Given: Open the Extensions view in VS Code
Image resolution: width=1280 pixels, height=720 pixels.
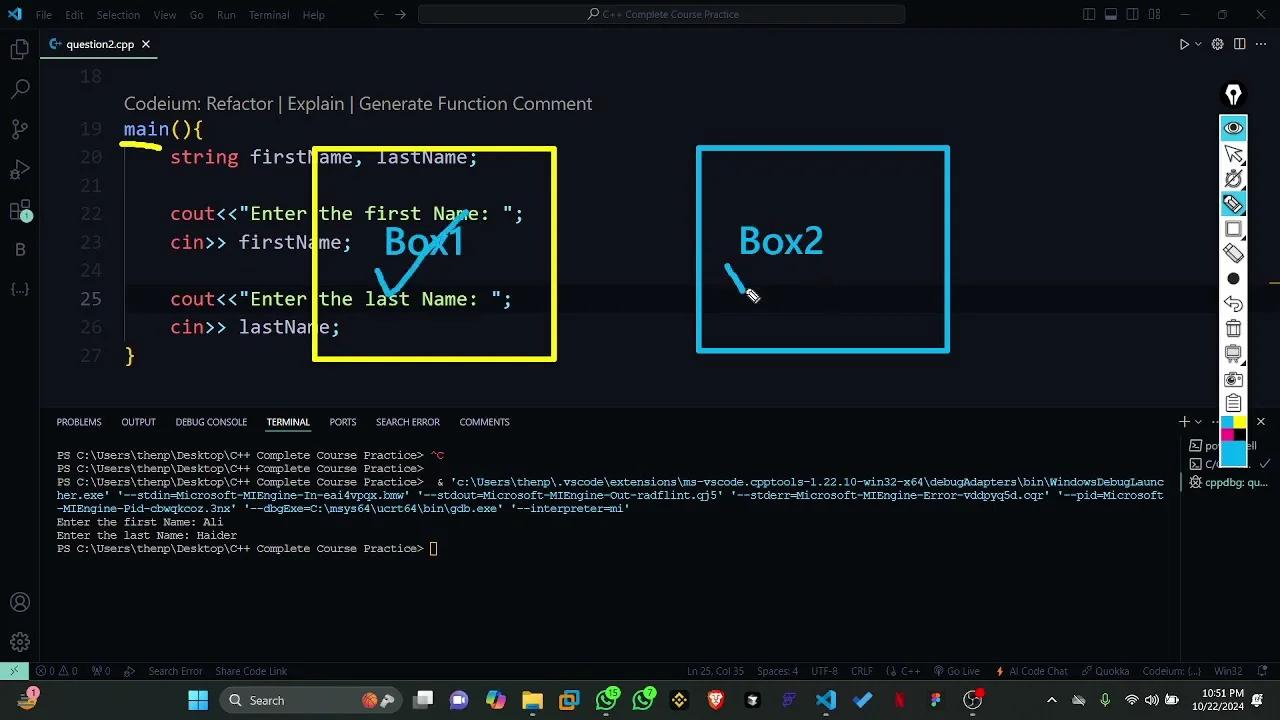Looking at the screenshot, I should tap(20, 209).
